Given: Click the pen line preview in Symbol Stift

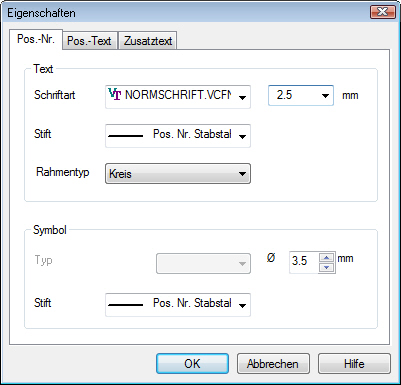Looking at the screenshot, I should coord(126,305).
